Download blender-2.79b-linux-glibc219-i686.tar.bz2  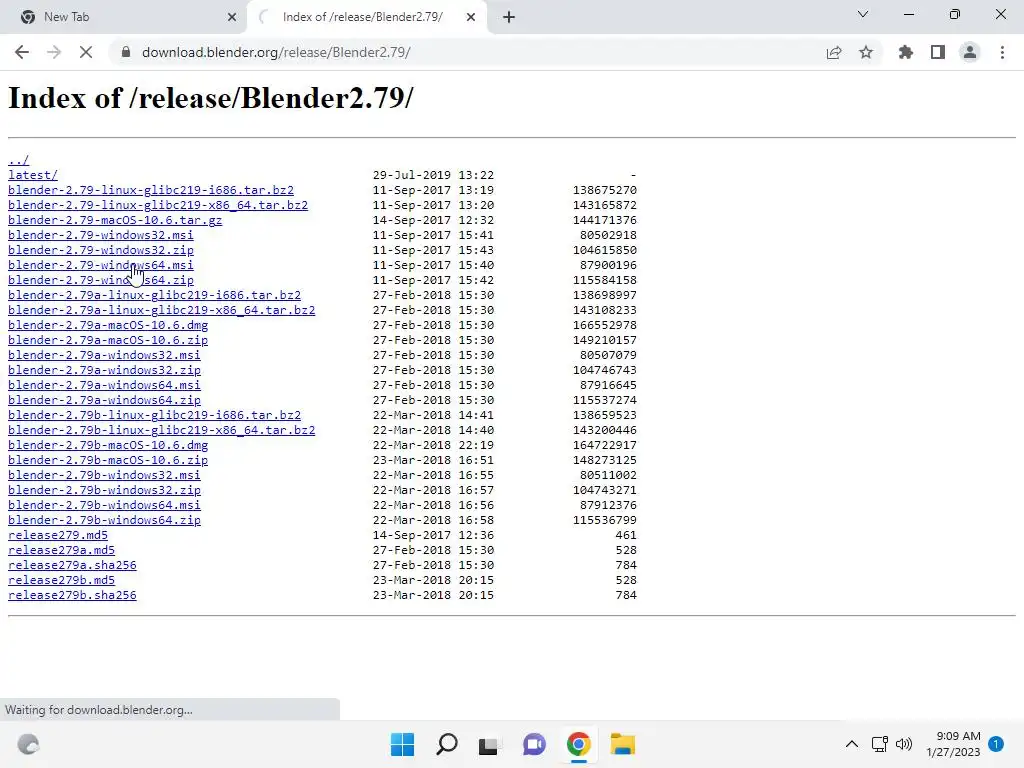155,415
